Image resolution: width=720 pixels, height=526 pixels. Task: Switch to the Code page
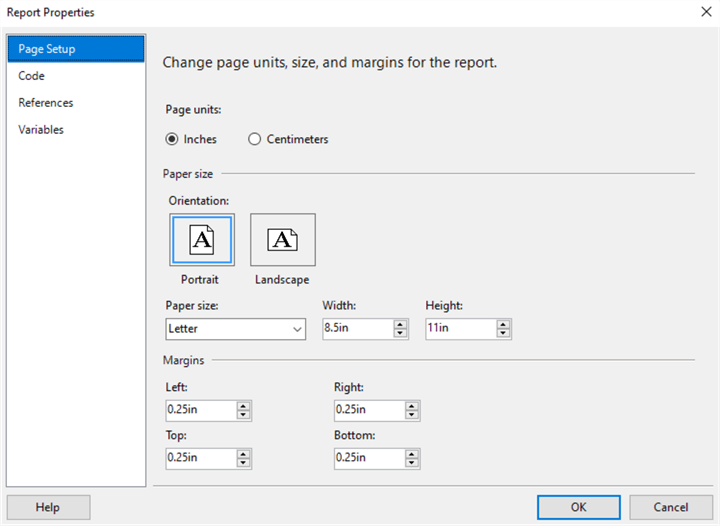coord(32,76)
